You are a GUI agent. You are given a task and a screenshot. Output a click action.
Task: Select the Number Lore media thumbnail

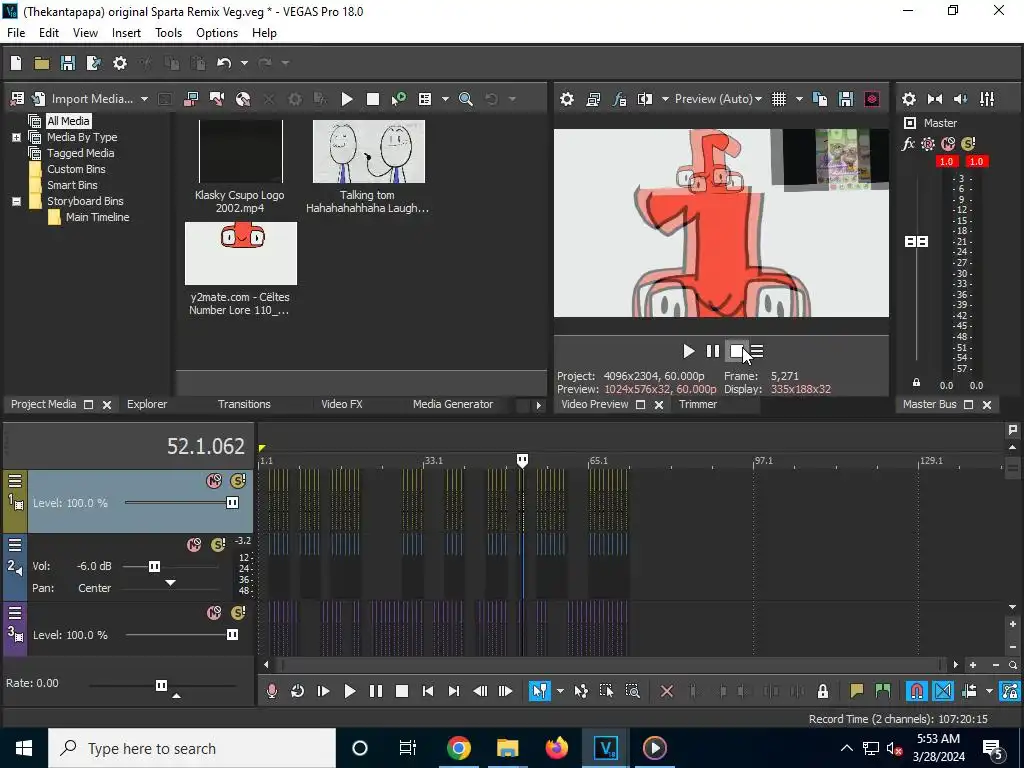click(x=240, y=253)
